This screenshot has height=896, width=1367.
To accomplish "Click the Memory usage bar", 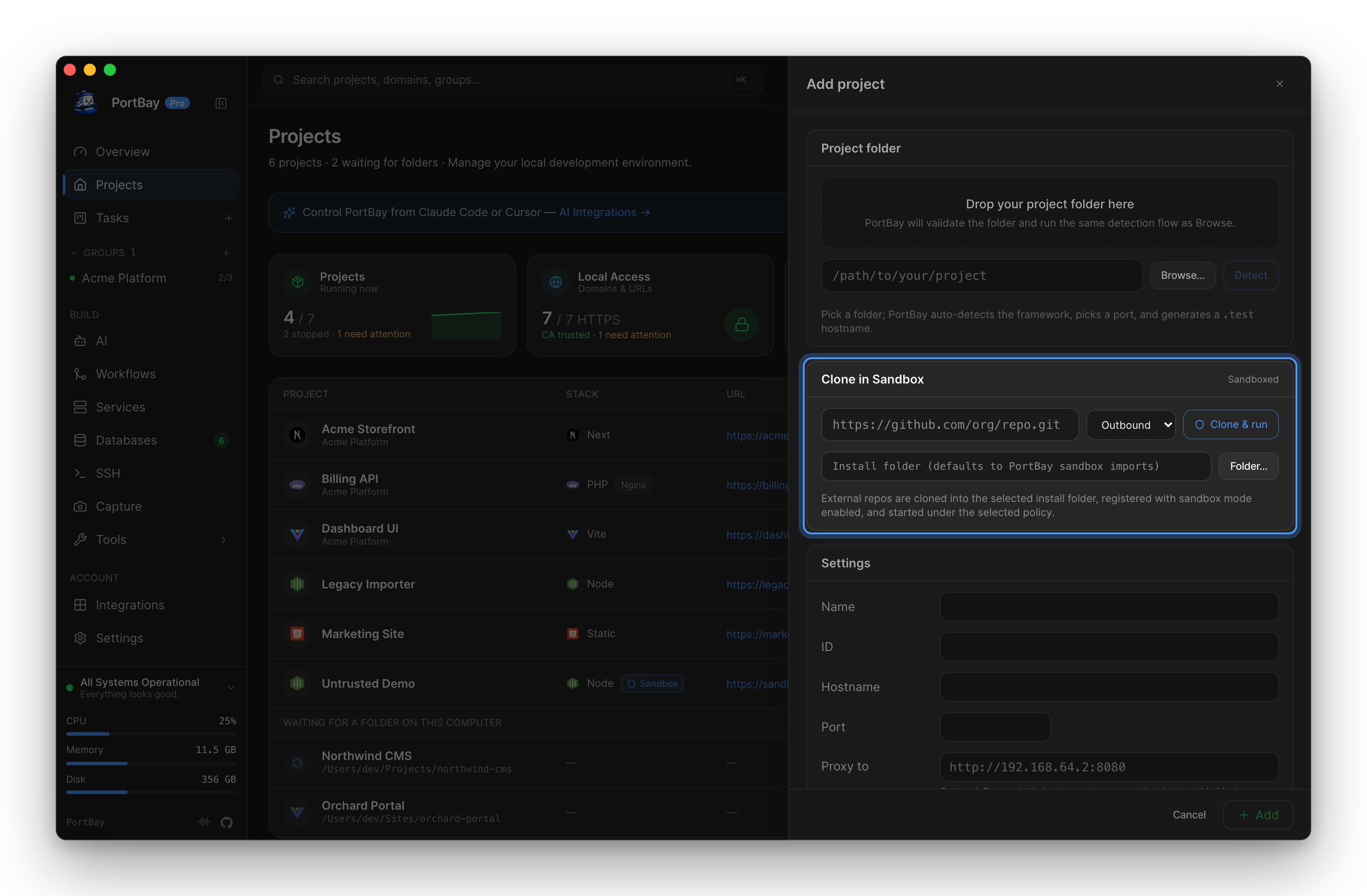I will click(x=151, y=764).
